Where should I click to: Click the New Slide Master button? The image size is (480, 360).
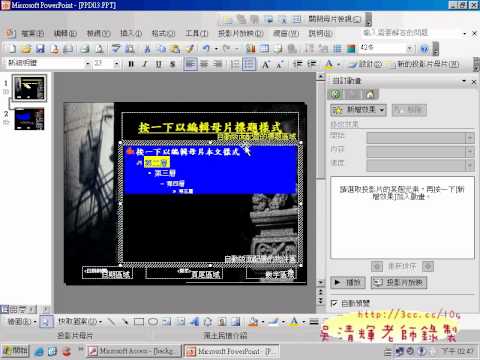[424, 64]
